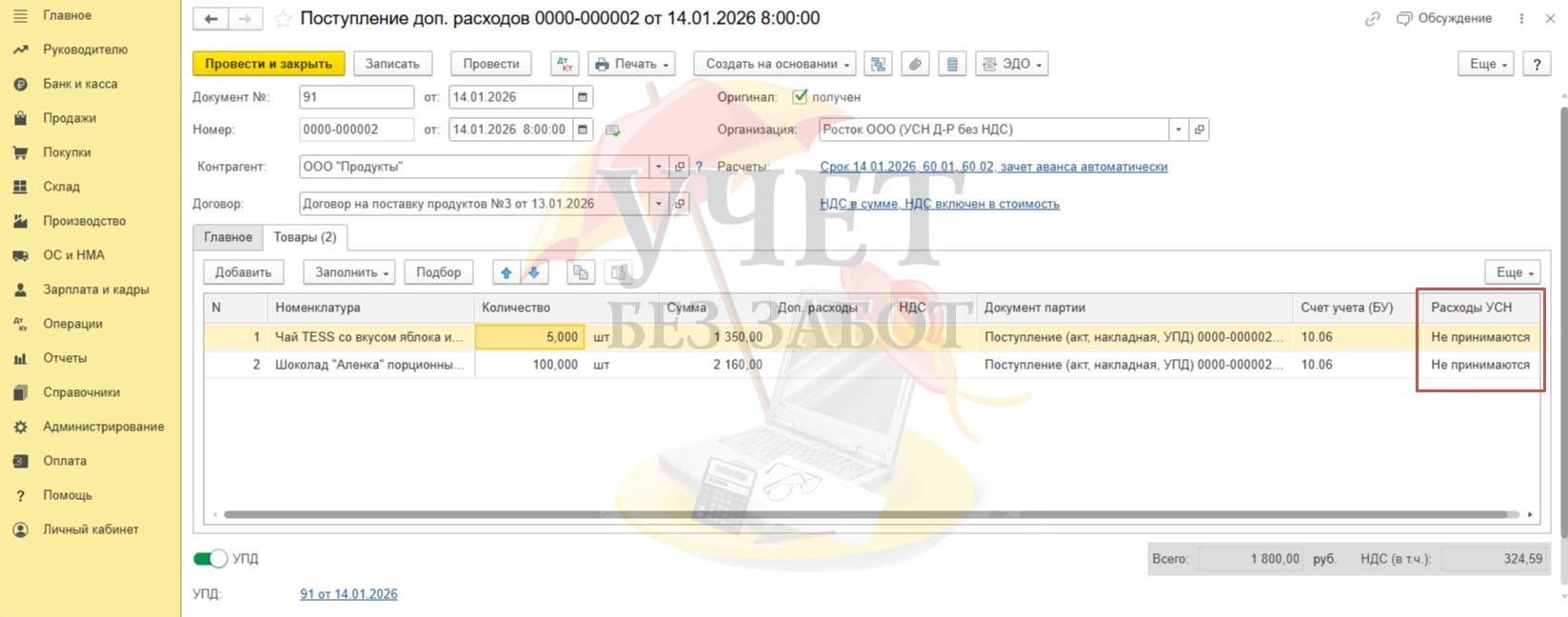Move table row down arrow
Screen dimensions: 1568x617
tap(534, 272)
